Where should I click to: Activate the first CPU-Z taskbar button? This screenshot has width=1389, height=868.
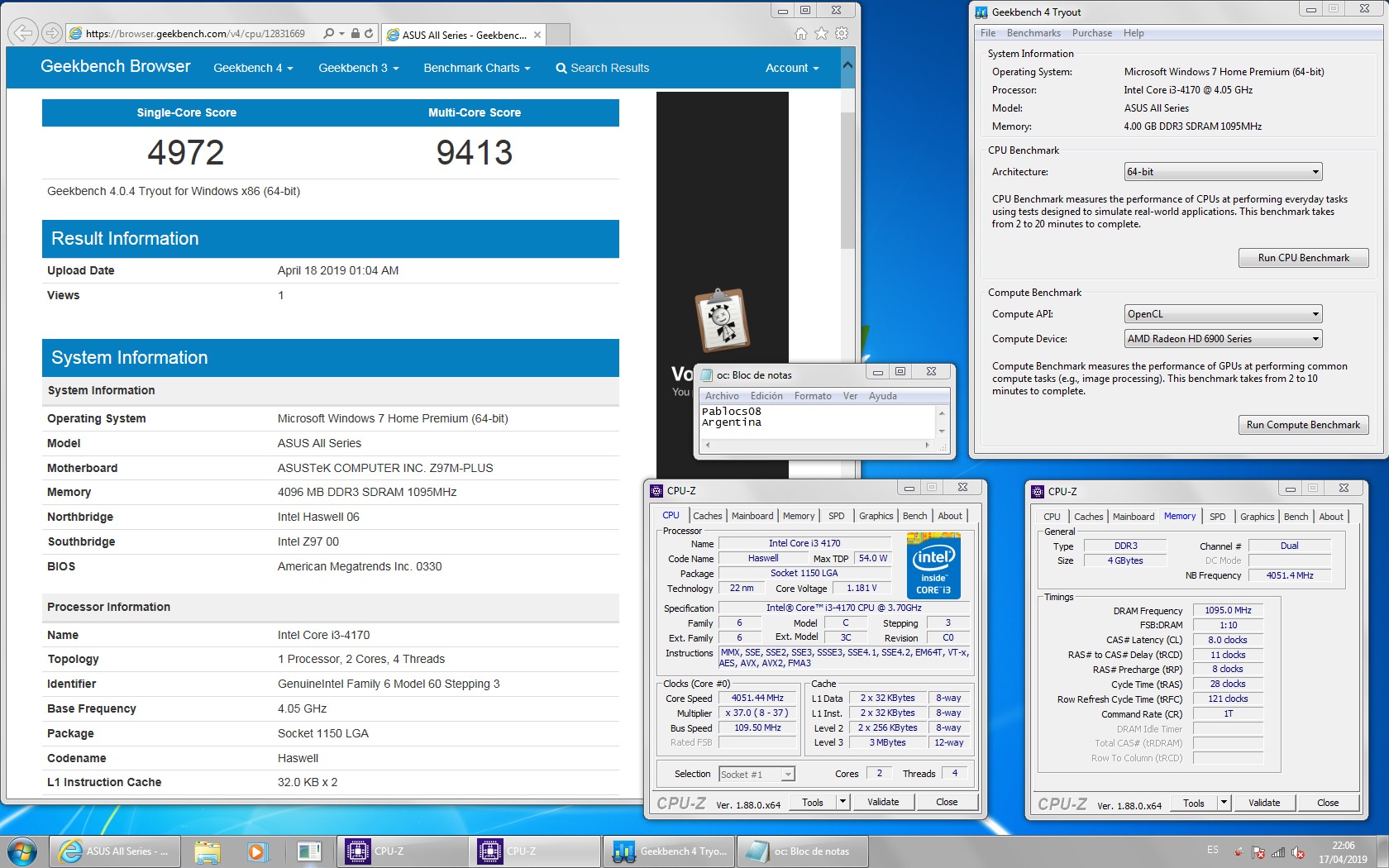402,851
